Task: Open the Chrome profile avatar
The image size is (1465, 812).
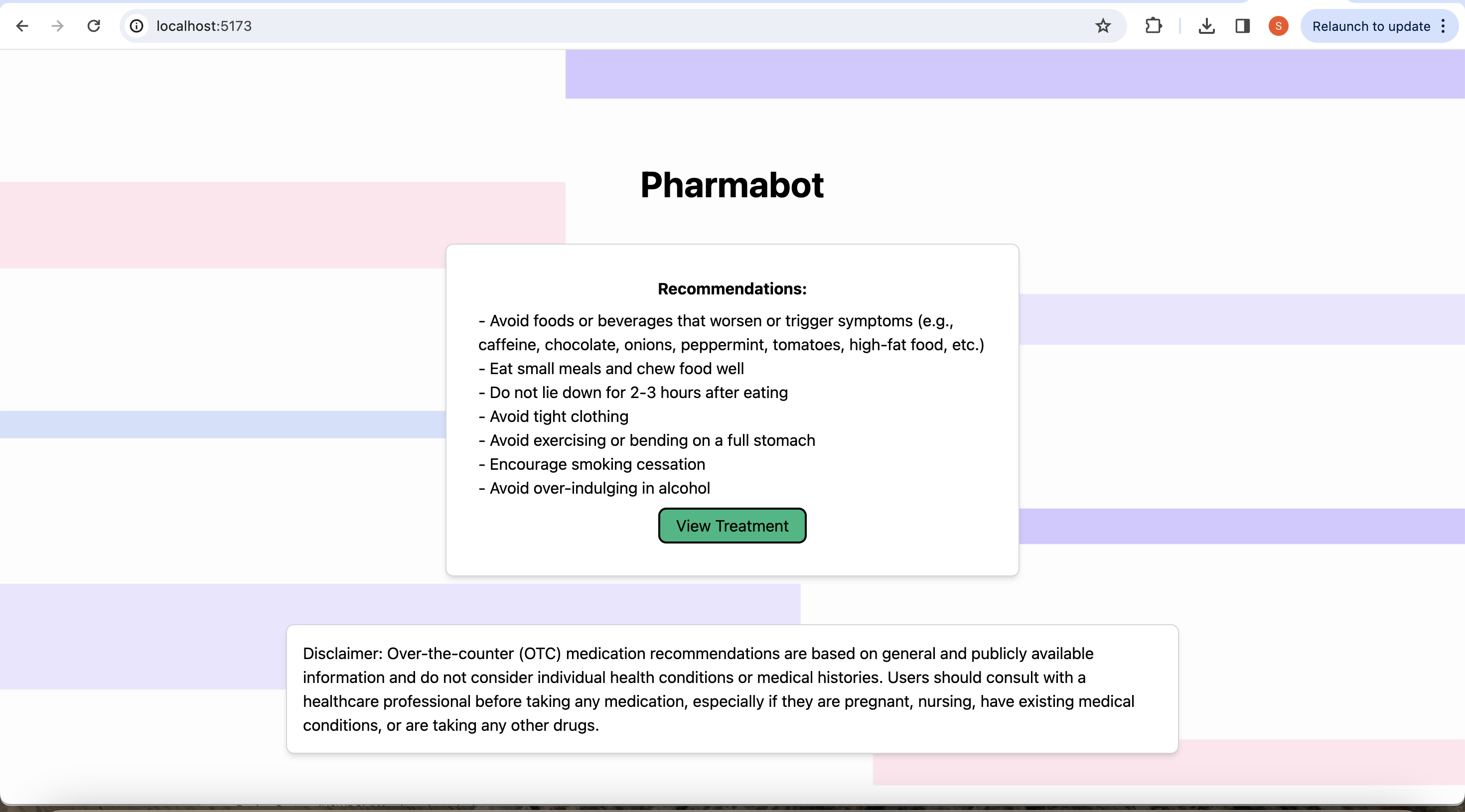Action: coord(1278,26)
